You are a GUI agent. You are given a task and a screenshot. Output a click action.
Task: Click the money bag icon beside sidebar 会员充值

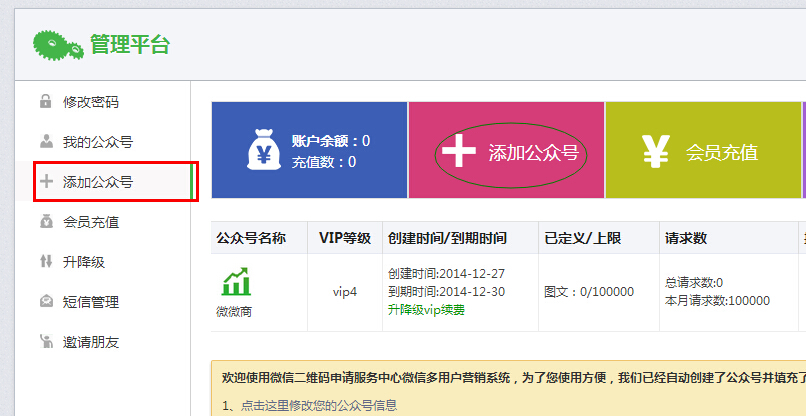click(x=46, y=221)
